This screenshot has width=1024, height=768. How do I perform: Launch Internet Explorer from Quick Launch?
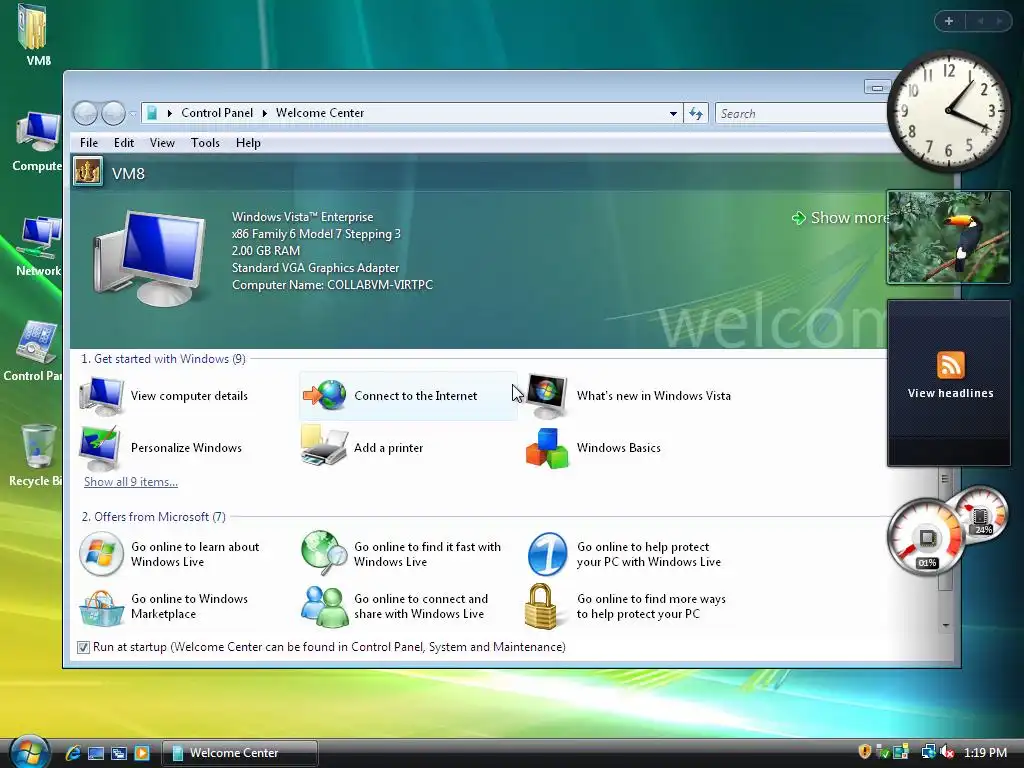[x=72, y=752]
